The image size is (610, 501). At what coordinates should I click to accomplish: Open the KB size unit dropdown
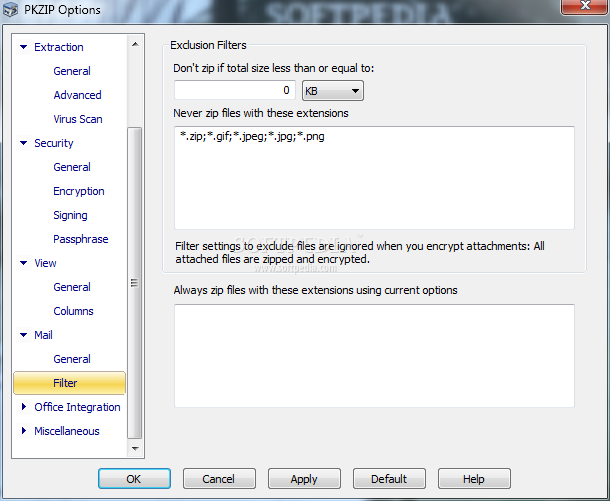[333, 91]
